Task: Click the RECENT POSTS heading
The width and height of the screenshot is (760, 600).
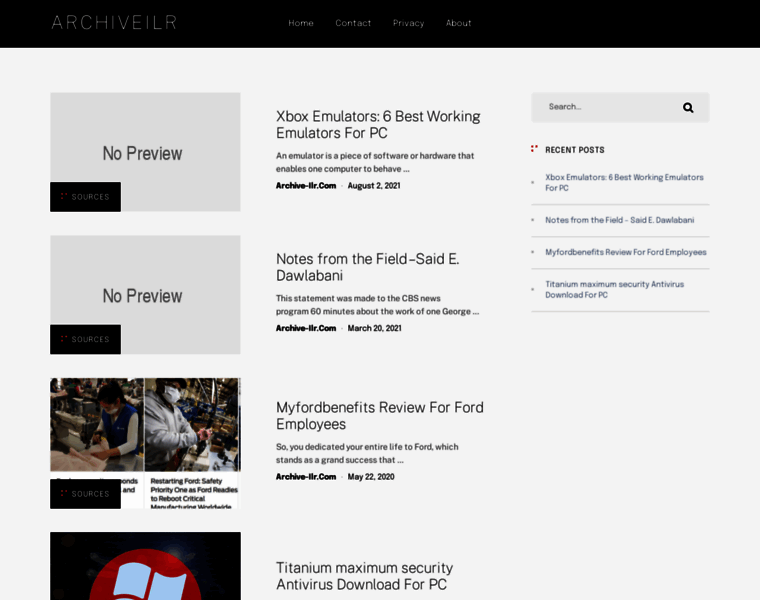Action: click(x=574, y=150)
